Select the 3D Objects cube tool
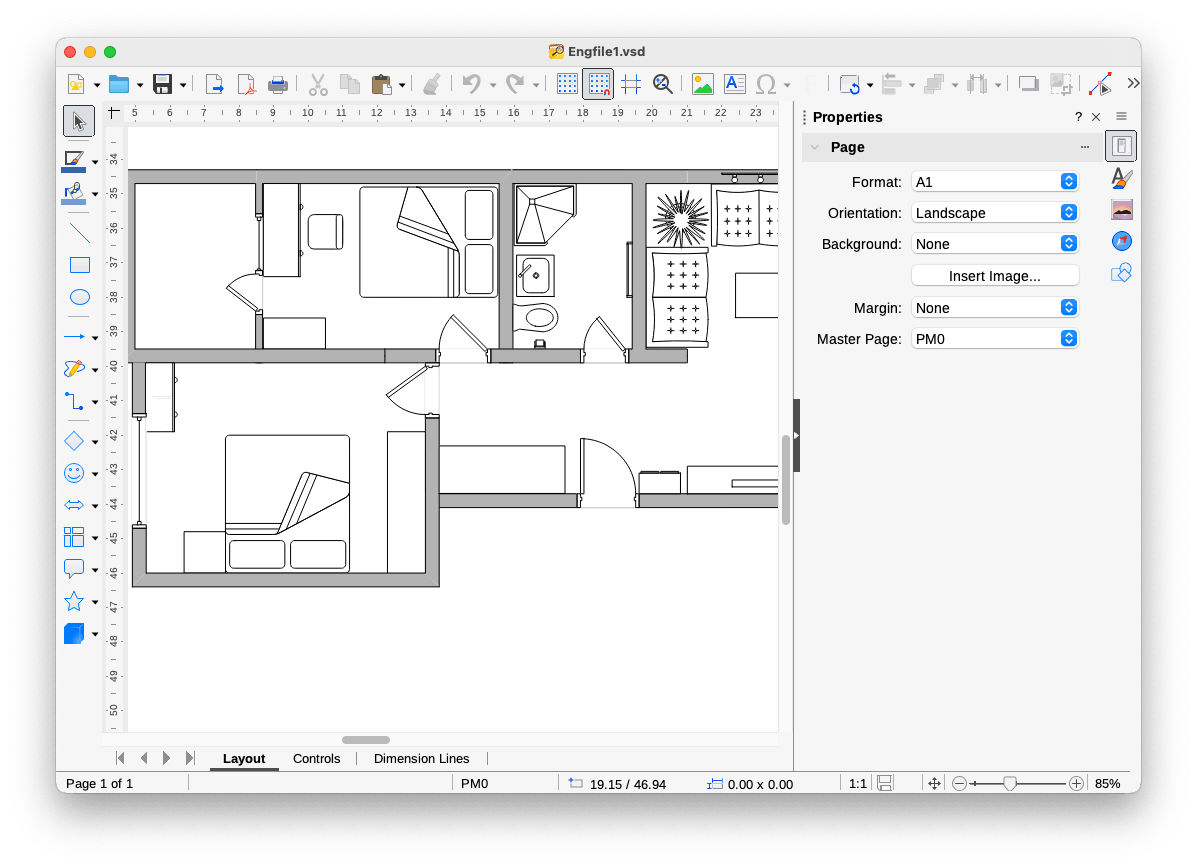This screenshot has height=867, width=1197. [x=75, y=633]
